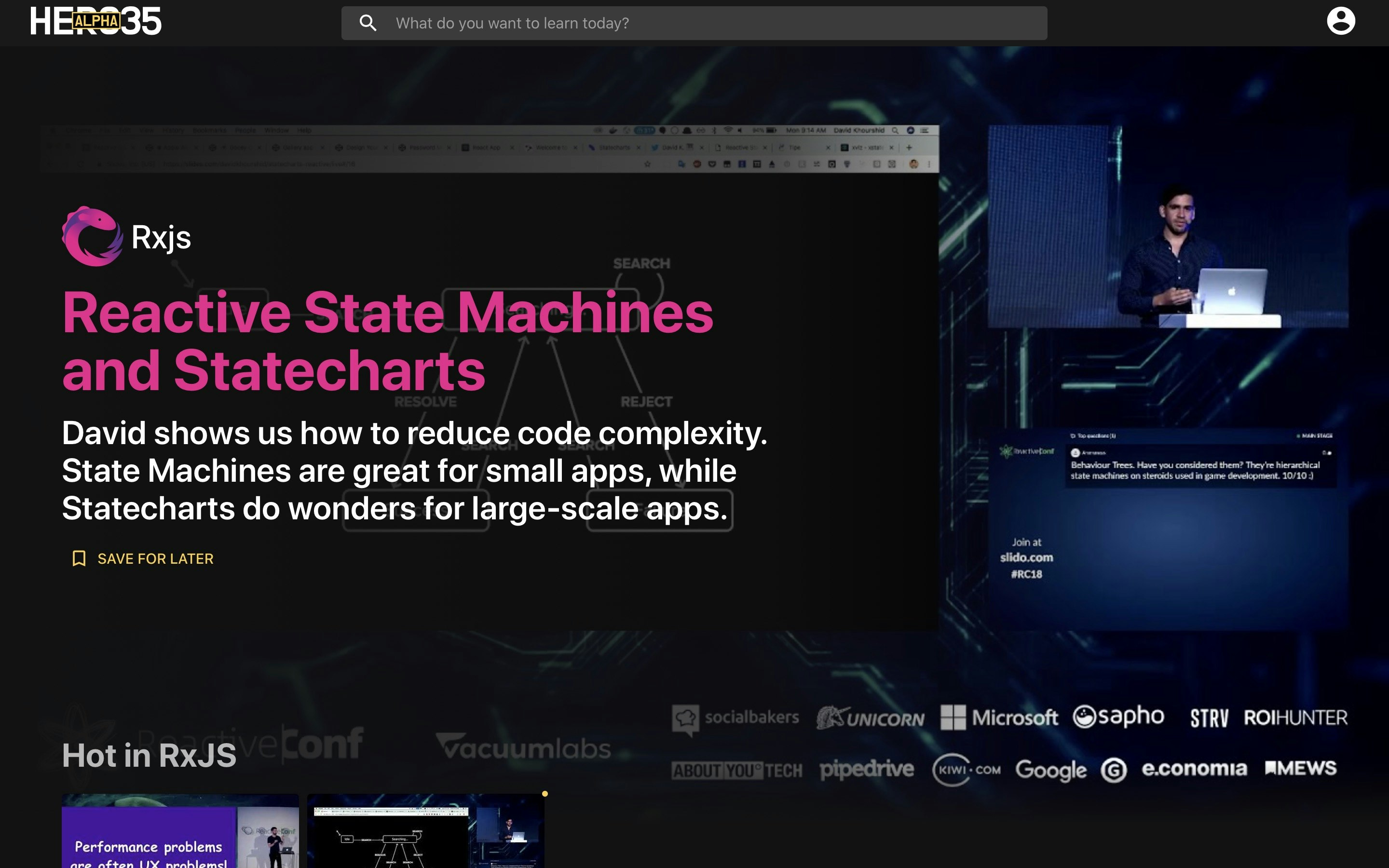Open the Performance problems talk thumbnail
This screenshot has width=1389, height=868.
180,831
